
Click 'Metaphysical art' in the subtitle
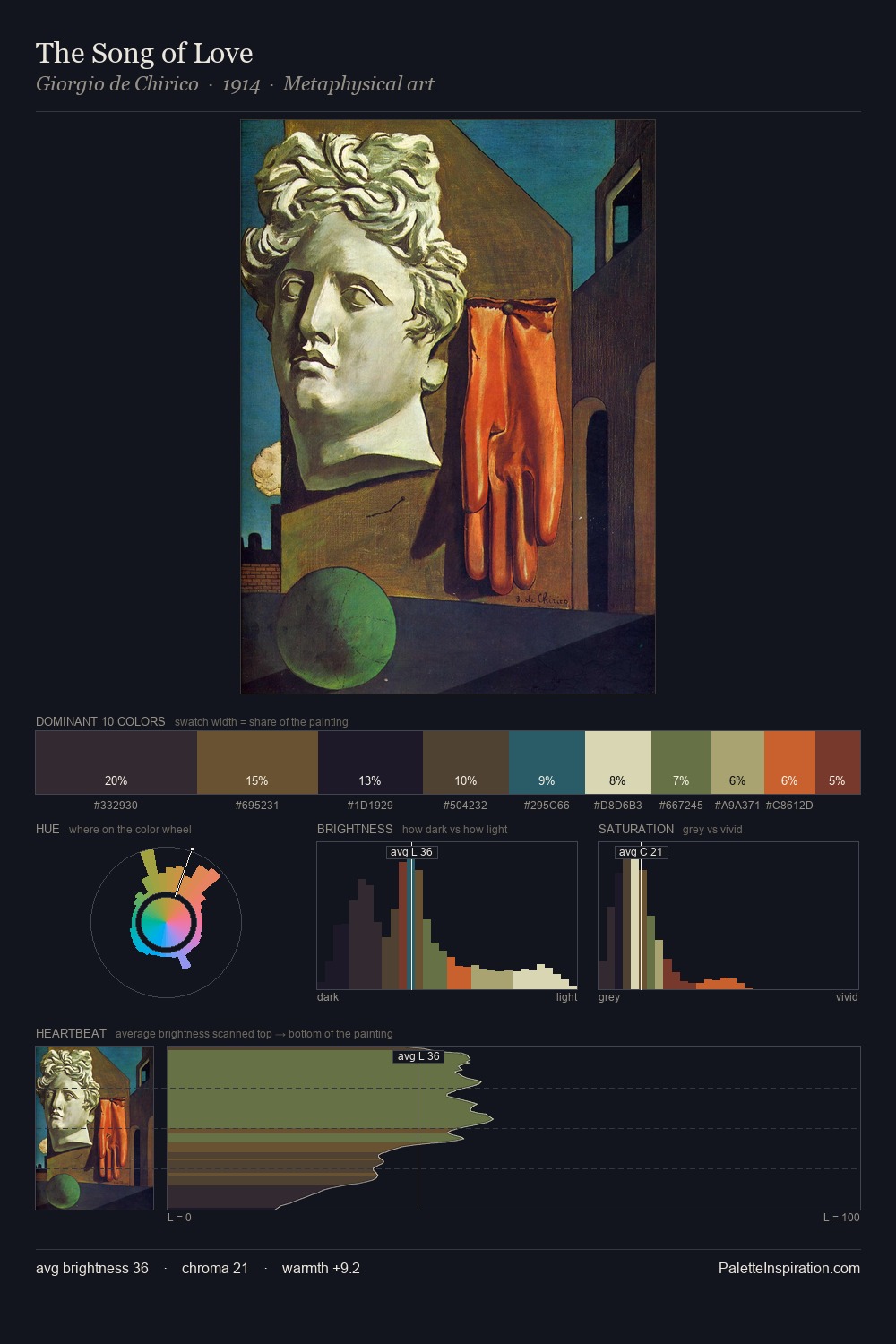click(358, 84)
